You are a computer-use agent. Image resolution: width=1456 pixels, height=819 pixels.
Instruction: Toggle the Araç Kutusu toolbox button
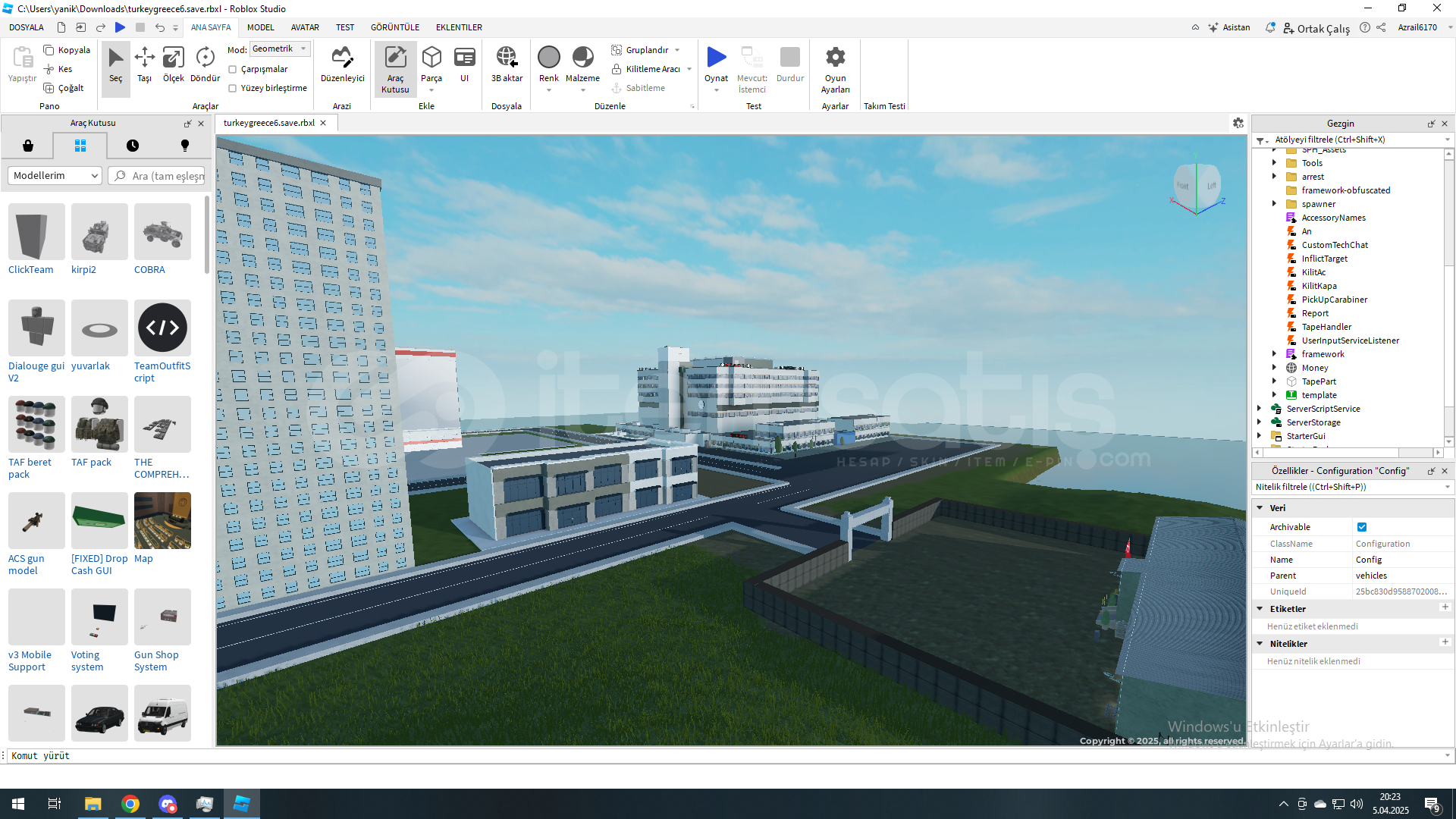(395, 69)
